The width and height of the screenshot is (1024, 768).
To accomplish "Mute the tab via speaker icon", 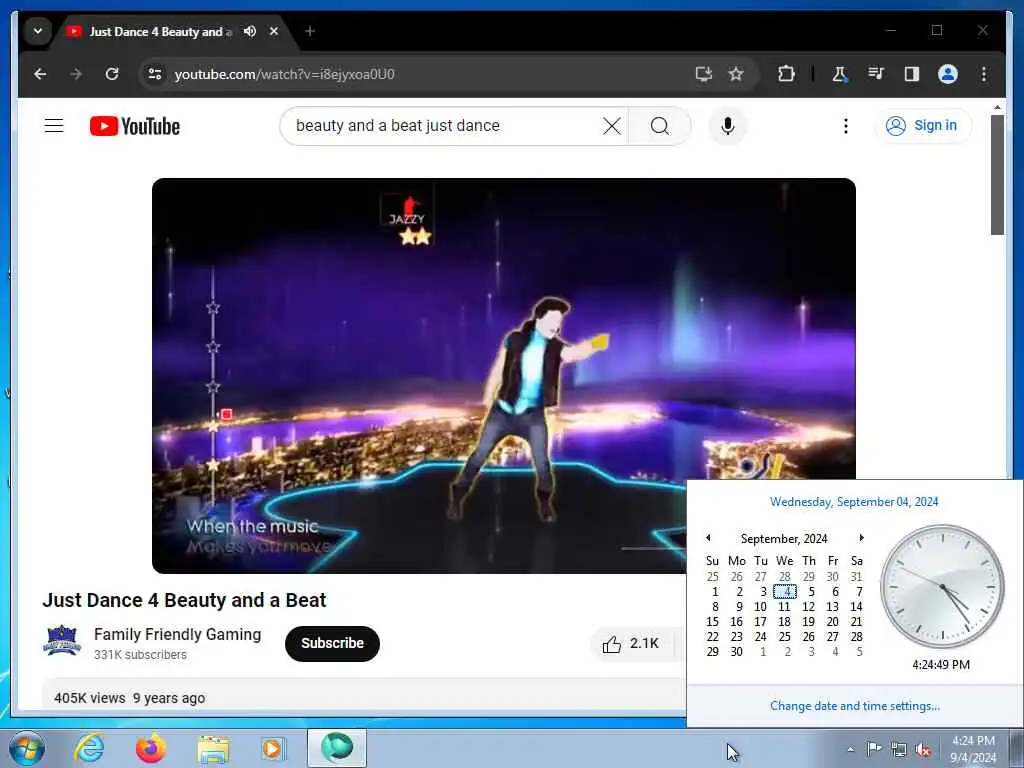I will tap(249, 31).
